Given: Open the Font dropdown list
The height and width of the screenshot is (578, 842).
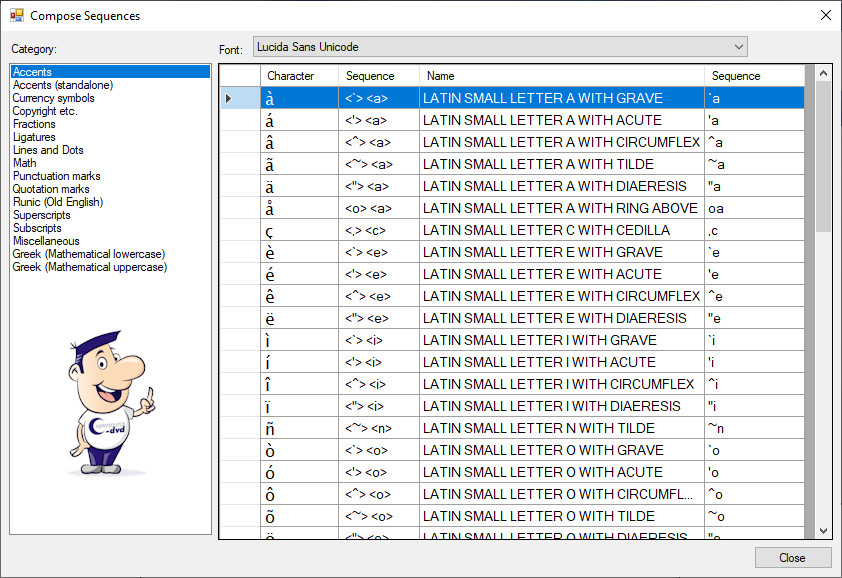Looking at the screenshot, I should pos(738,47).
